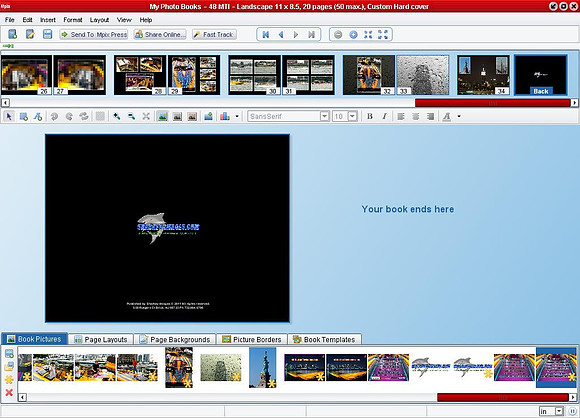The image size is (580, 418).
Task: Click the Fast Track button
Action: tap(214, 34)
